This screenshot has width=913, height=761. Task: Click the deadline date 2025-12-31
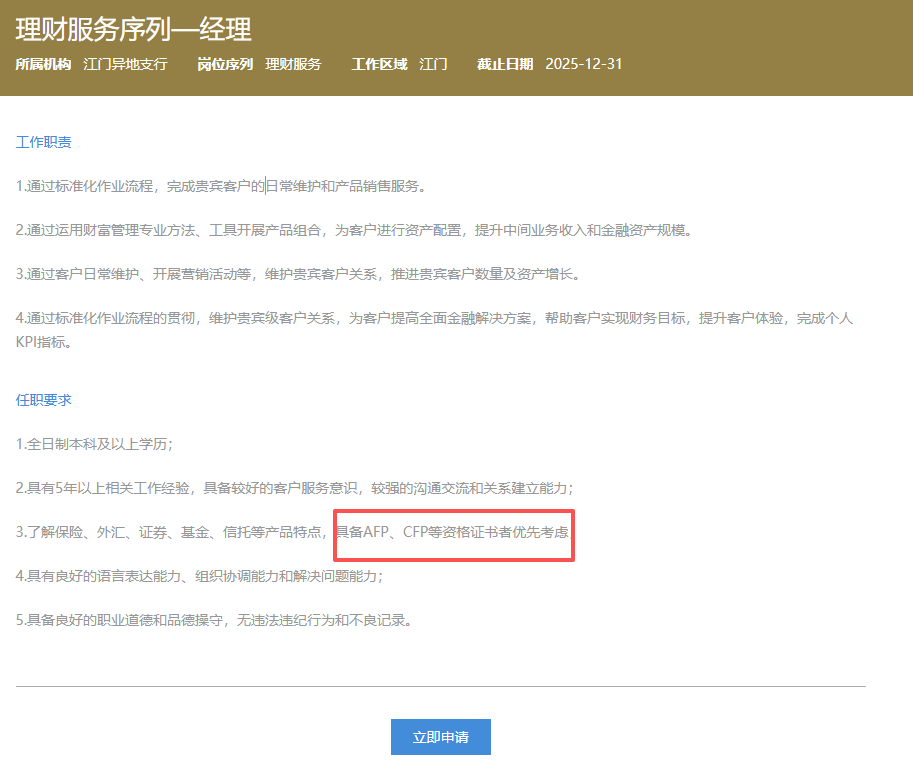click(583, 64)
